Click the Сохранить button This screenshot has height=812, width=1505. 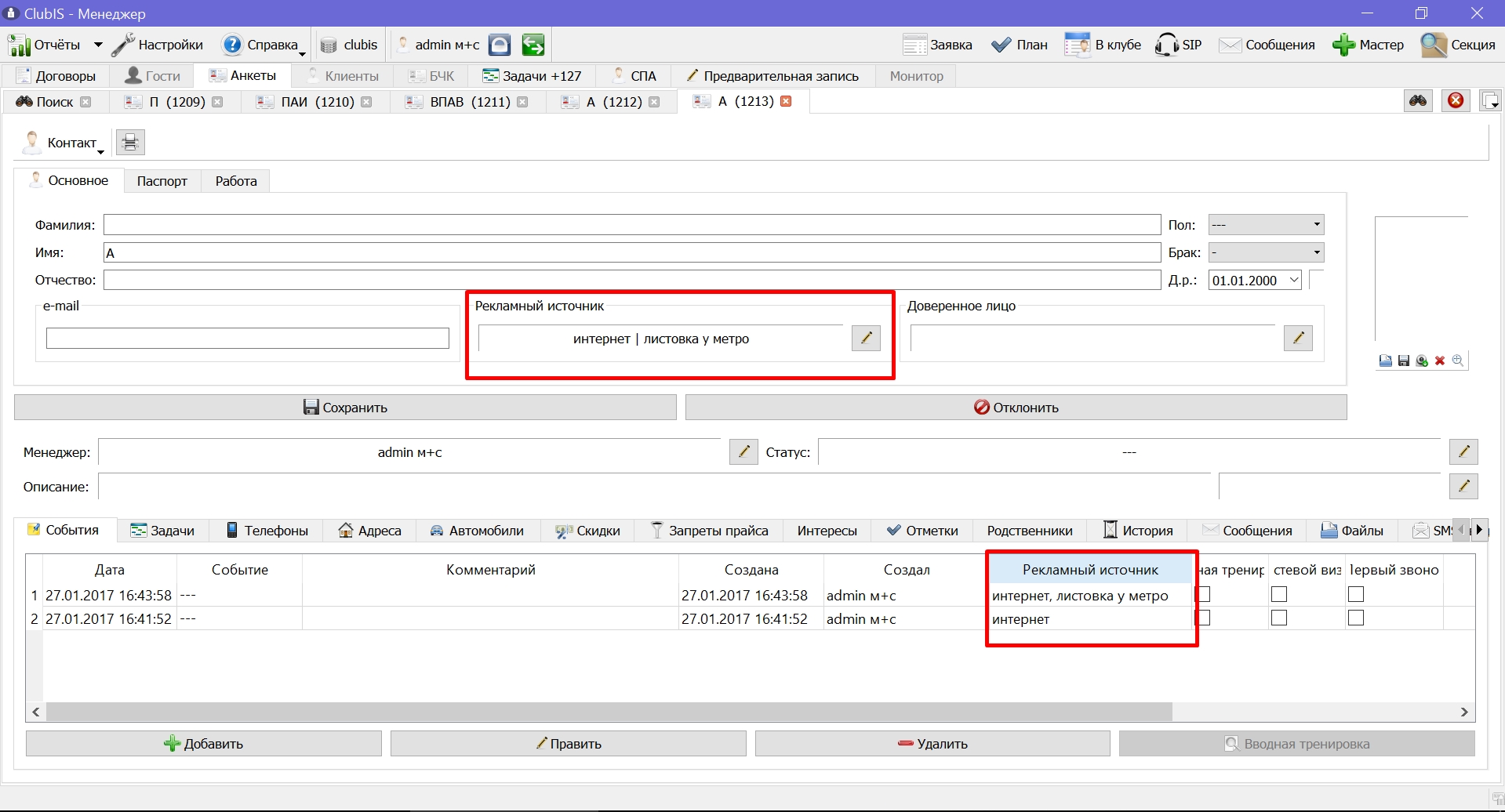(x=345, y=408)
